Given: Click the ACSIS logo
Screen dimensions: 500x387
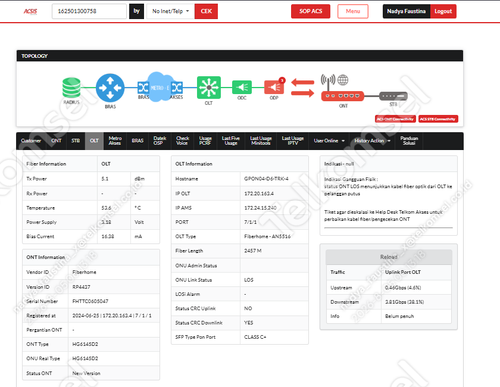Looking at the screenshot, I should coord(30,11).
